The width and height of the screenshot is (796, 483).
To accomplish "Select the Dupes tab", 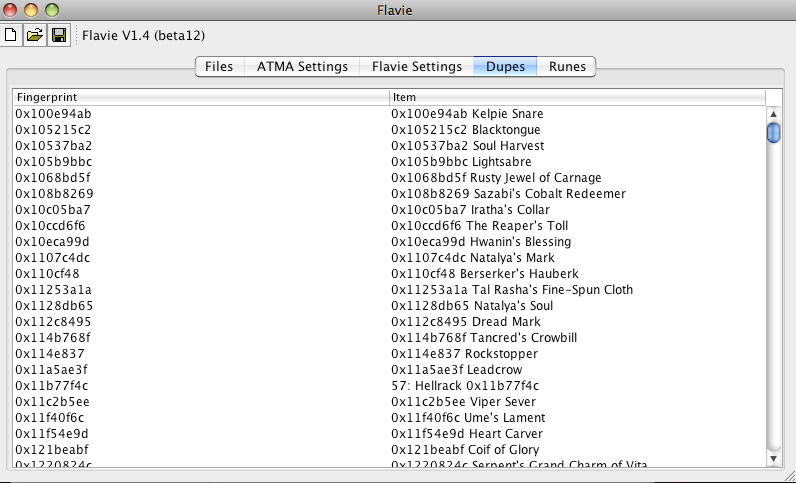I will 505,67.
